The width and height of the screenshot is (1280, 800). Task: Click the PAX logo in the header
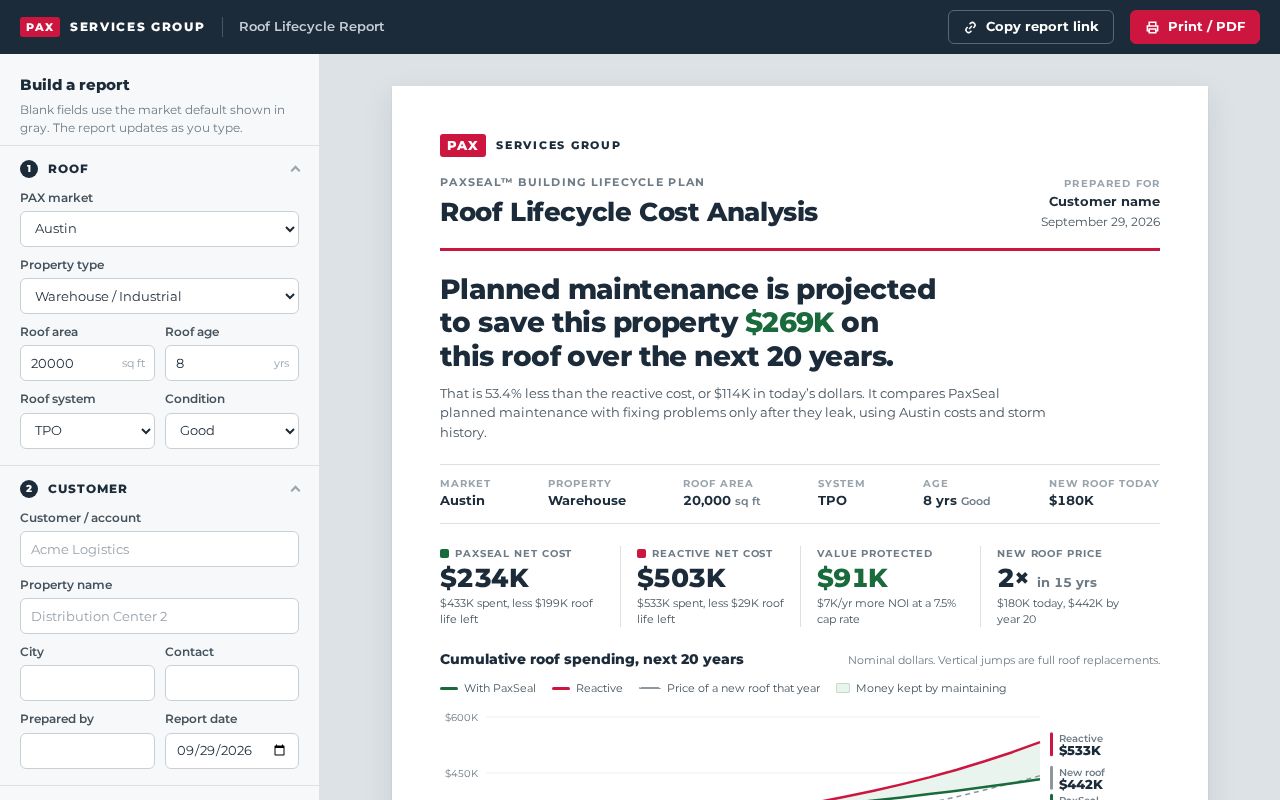40,27
